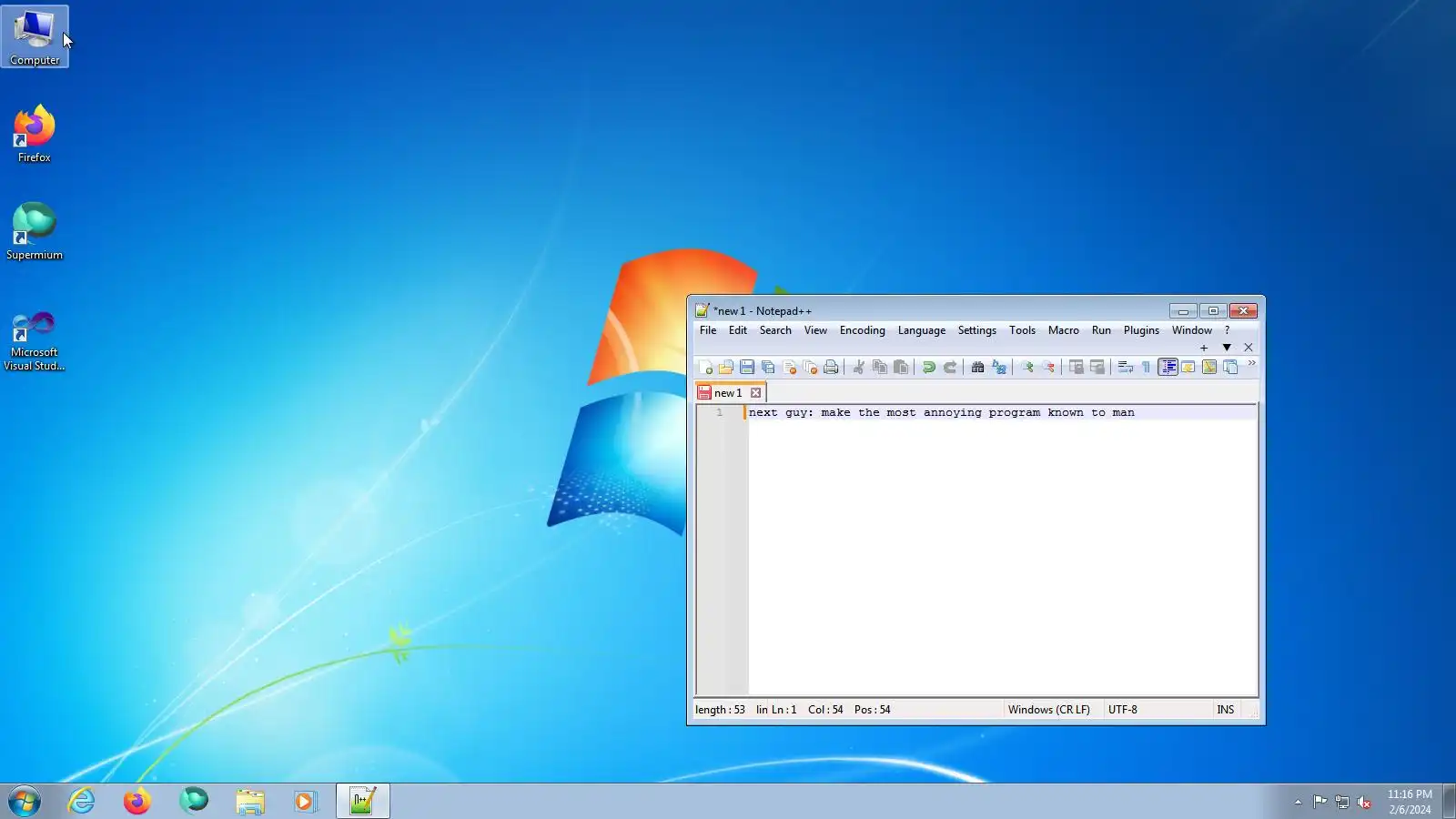Viewport: 1456px width, 819px height.
Task: Toggle show all characters pilcrow icon
Action: point(1146,368)
